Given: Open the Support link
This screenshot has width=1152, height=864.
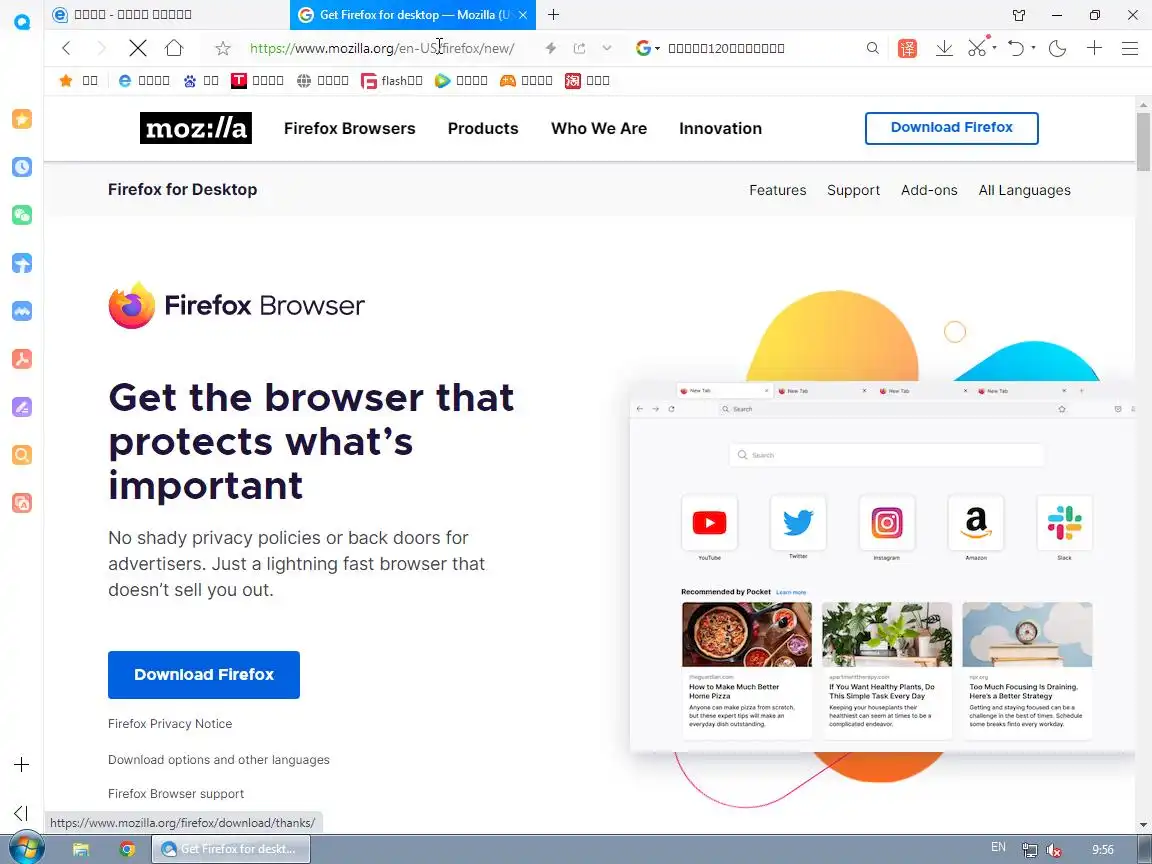Looking at the screenshot, I should (x=853, y=190).
